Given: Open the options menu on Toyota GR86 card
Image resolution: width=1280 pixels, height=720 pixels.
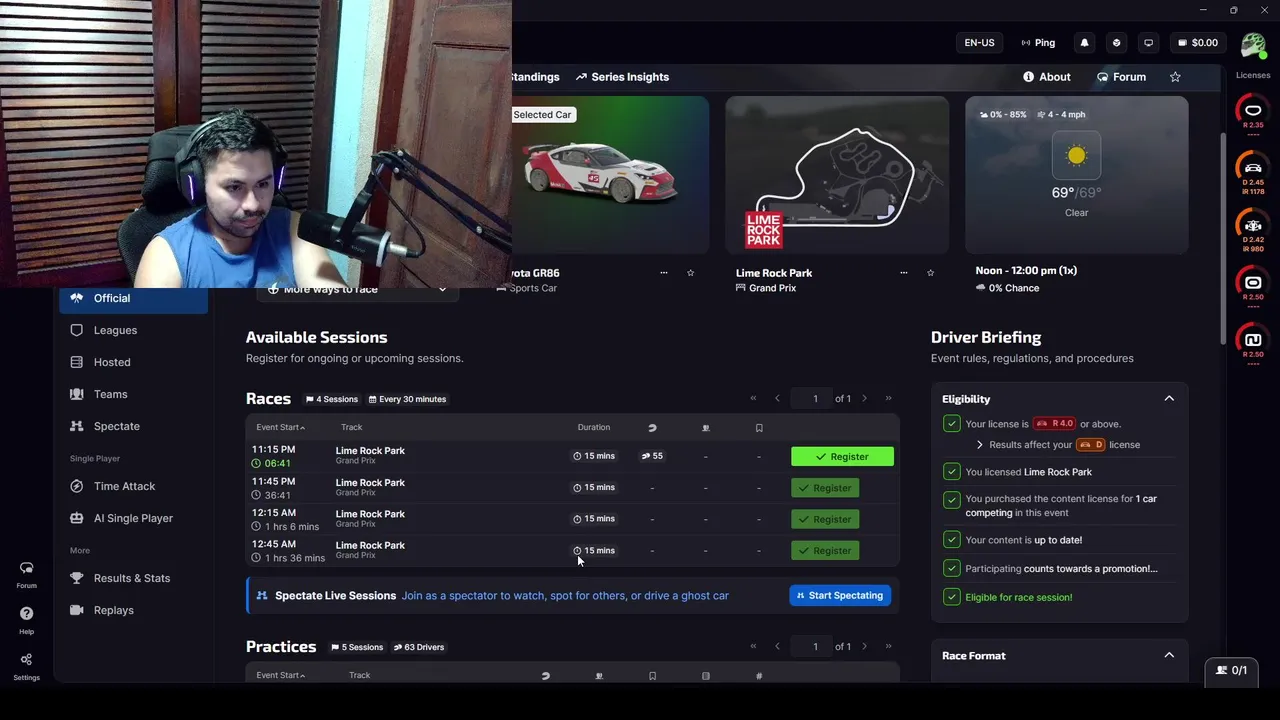Looking at the screenshot, I should pyautogui.click(x=663, y=273).
